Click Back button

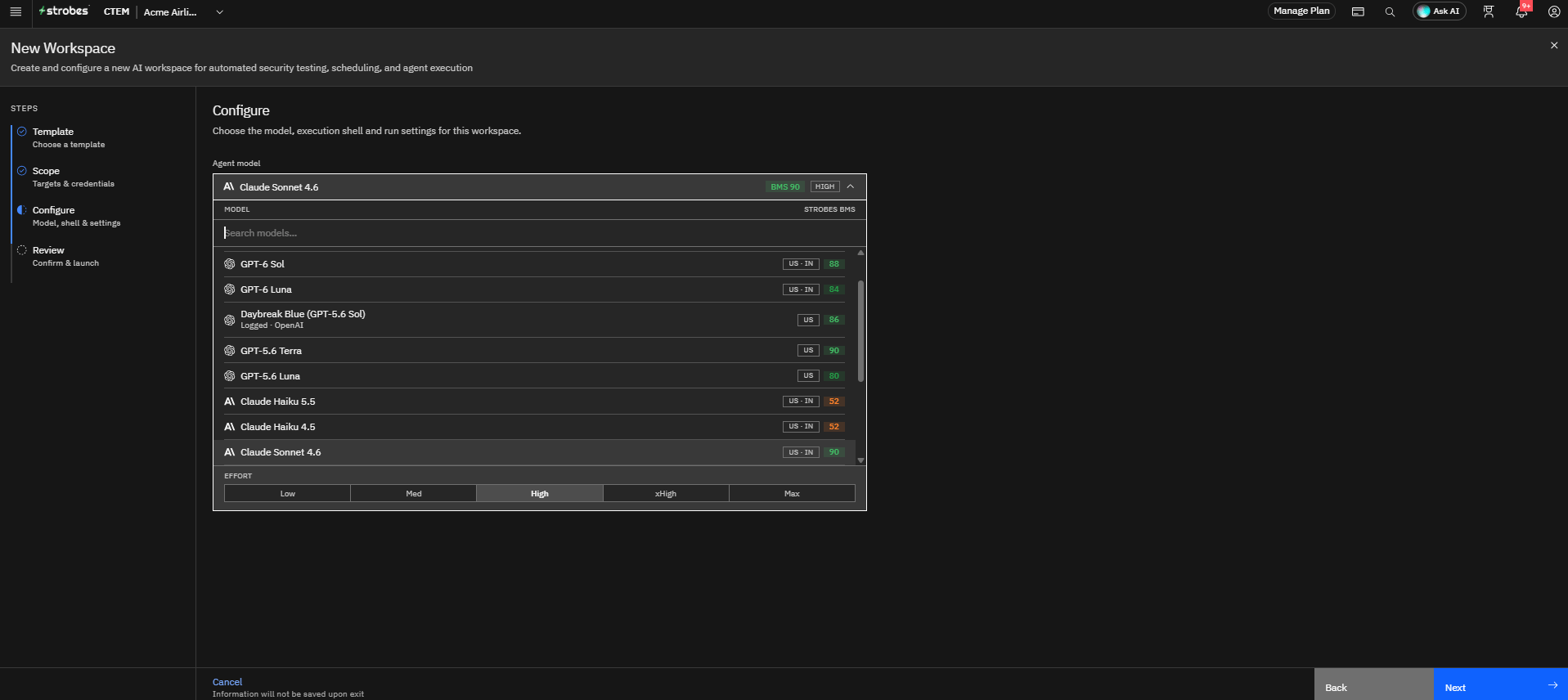pos(1374,684)
